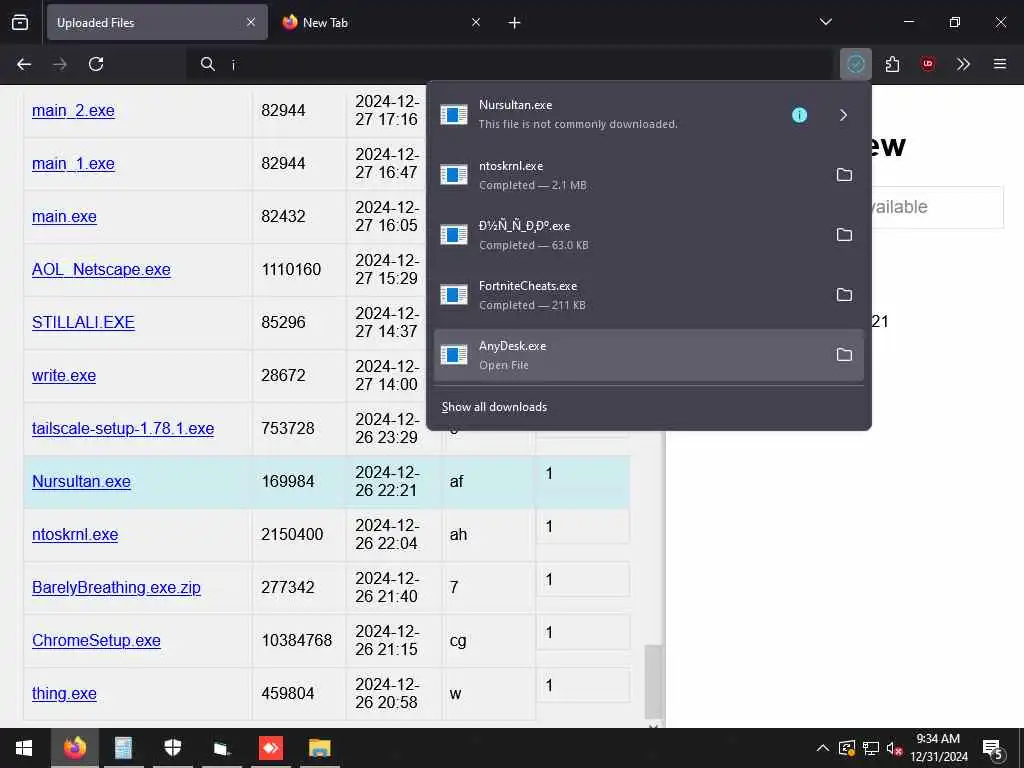Switch to the New Tab tab

[x=383, y=22]
